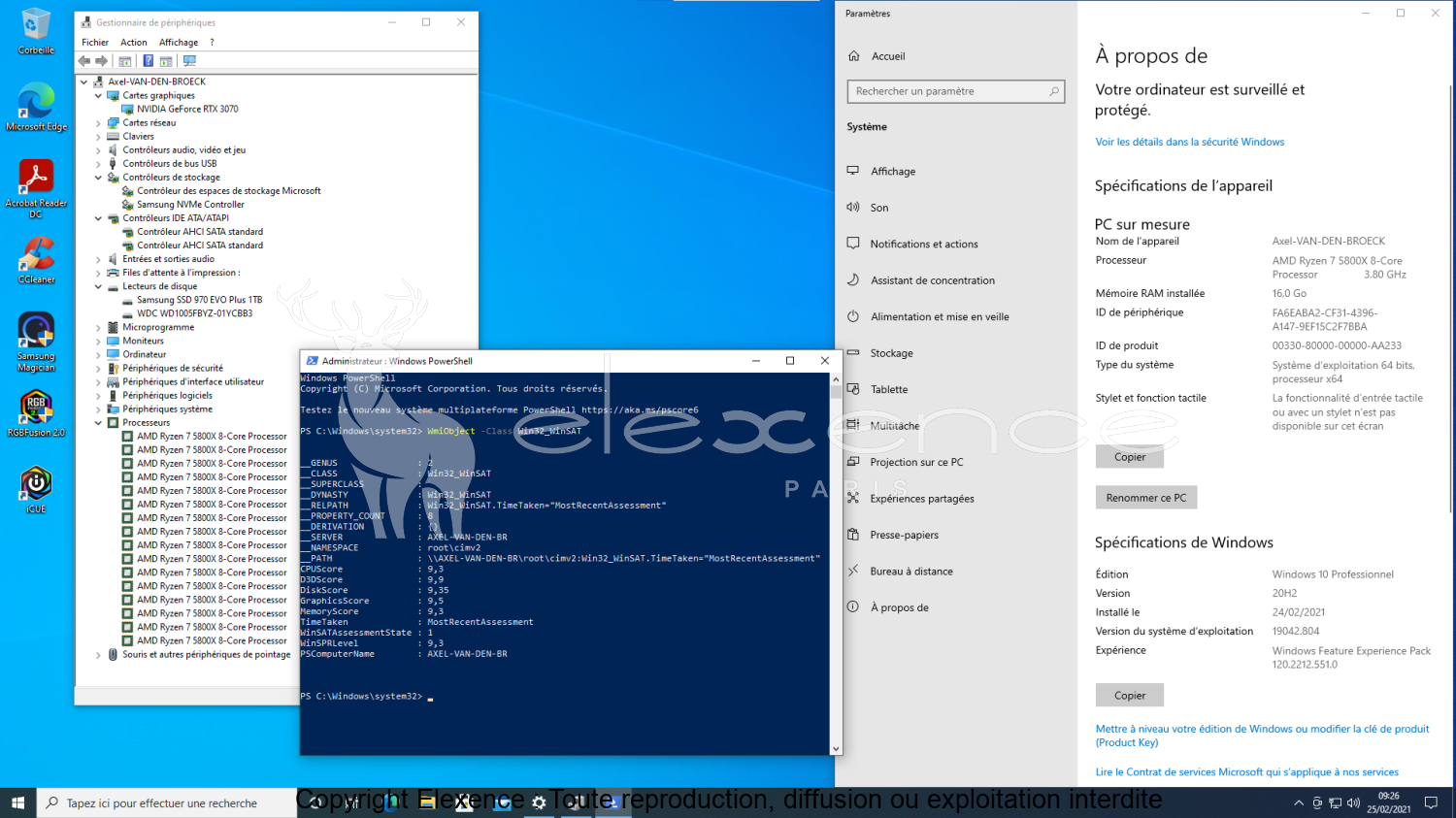
Task: Select Samsung NVMe Controller device
Action: pyautogui.click(x=190, y=205)
